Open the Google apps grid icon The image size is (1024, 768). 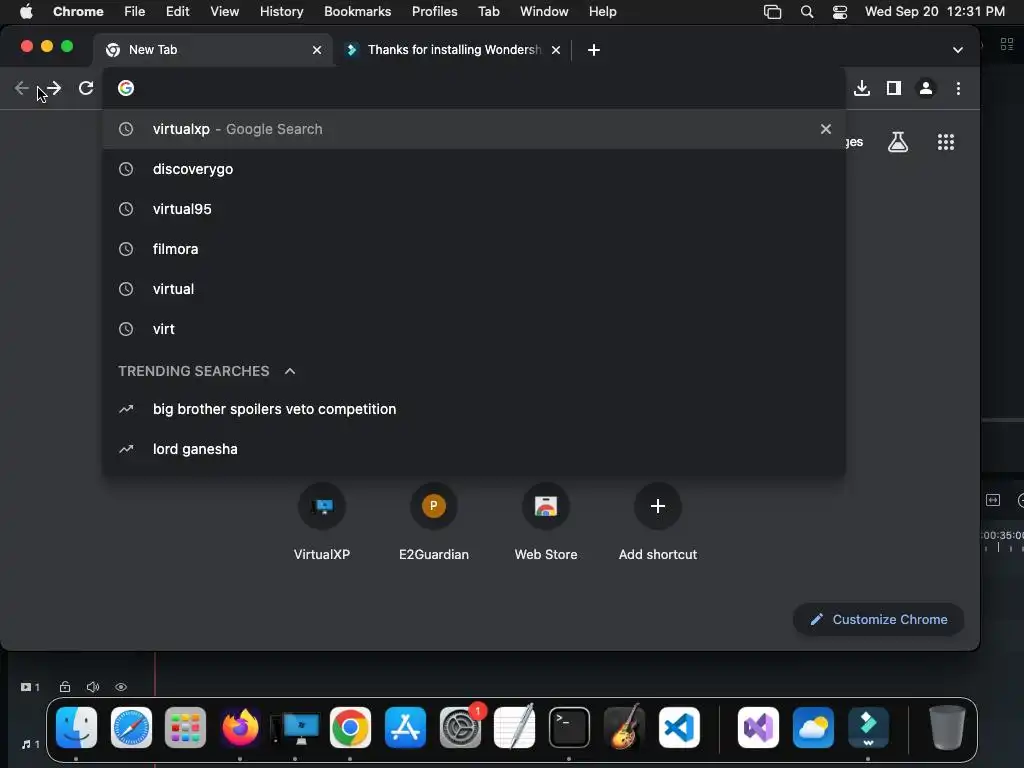click(946, 142)
